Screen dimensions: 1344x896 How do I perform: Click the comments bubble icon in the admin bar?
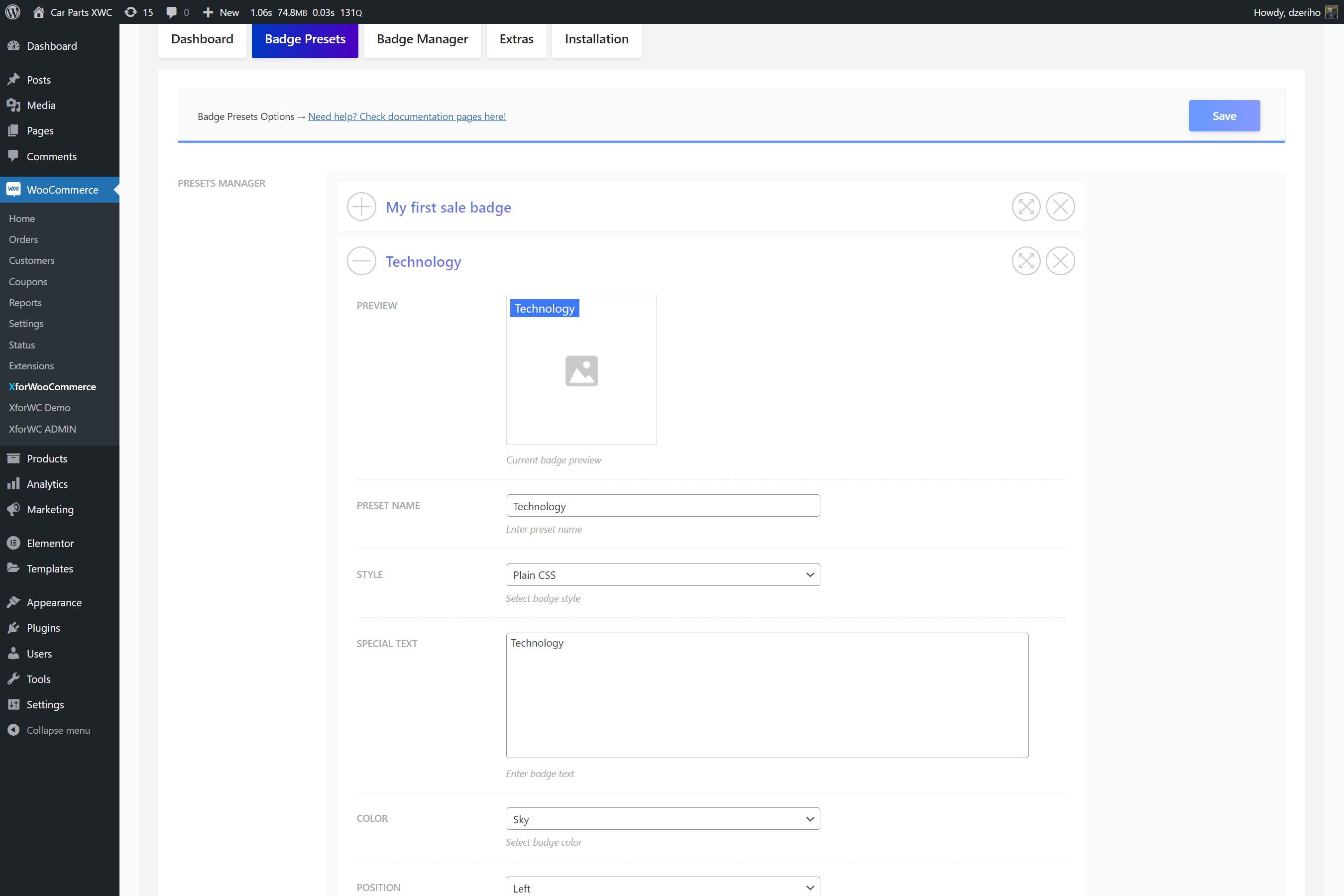point(171,12)
